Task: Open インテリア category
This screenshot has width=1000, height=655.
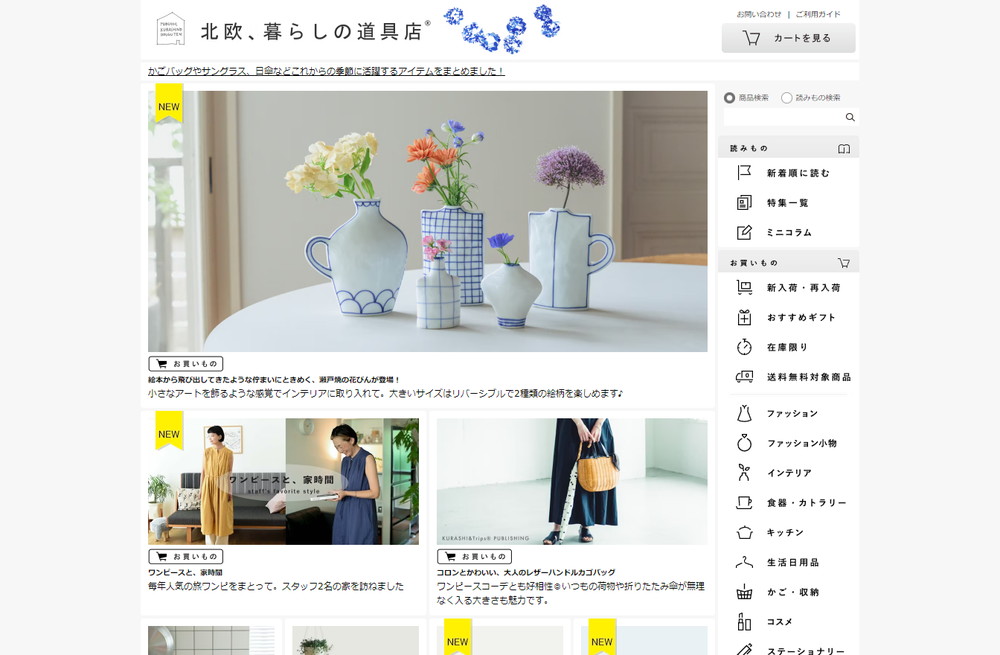Action: pyautogui.click(x=790, y=473)
